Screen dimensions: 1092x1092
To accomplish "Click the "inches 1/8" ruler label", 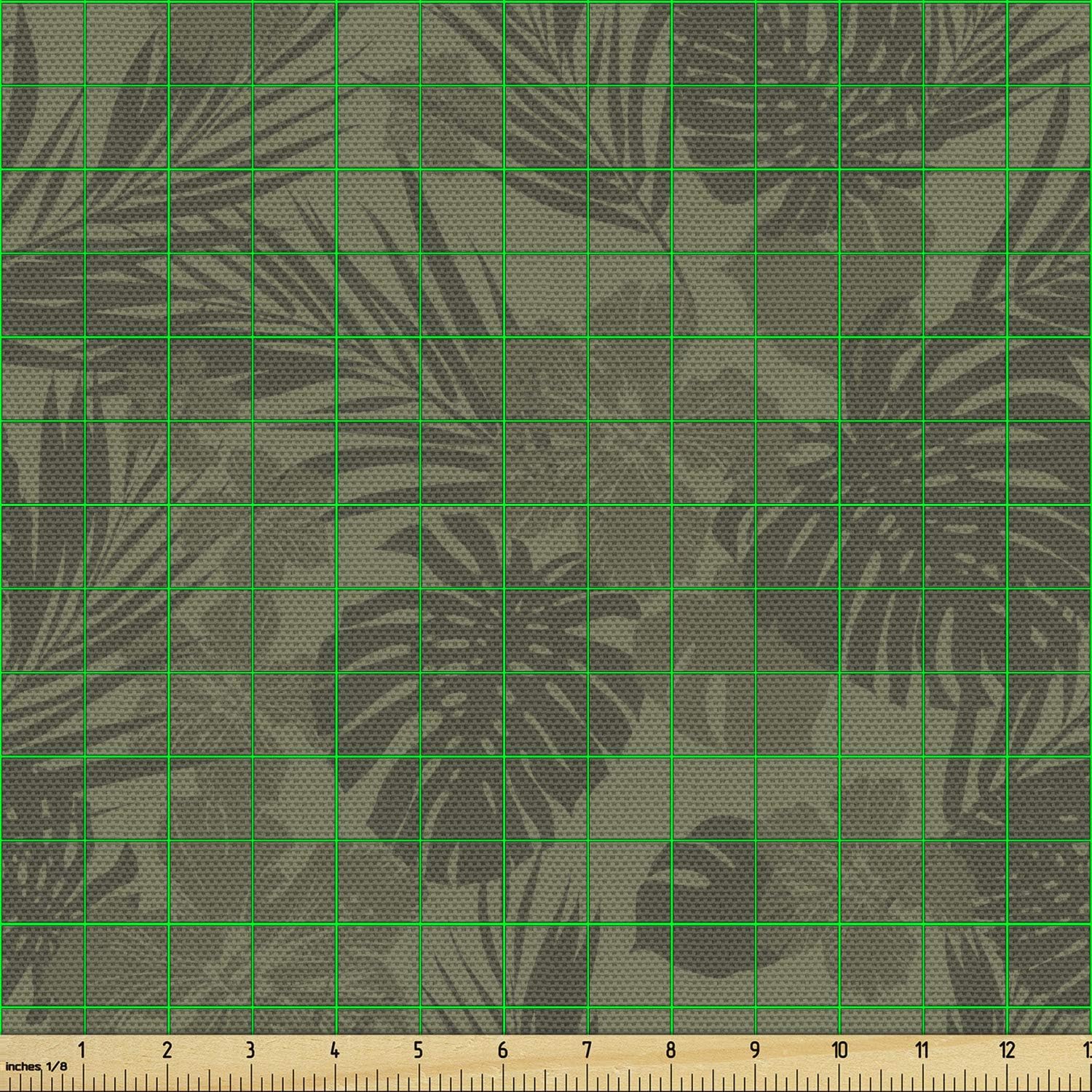I will click(x=35, y=1067).
